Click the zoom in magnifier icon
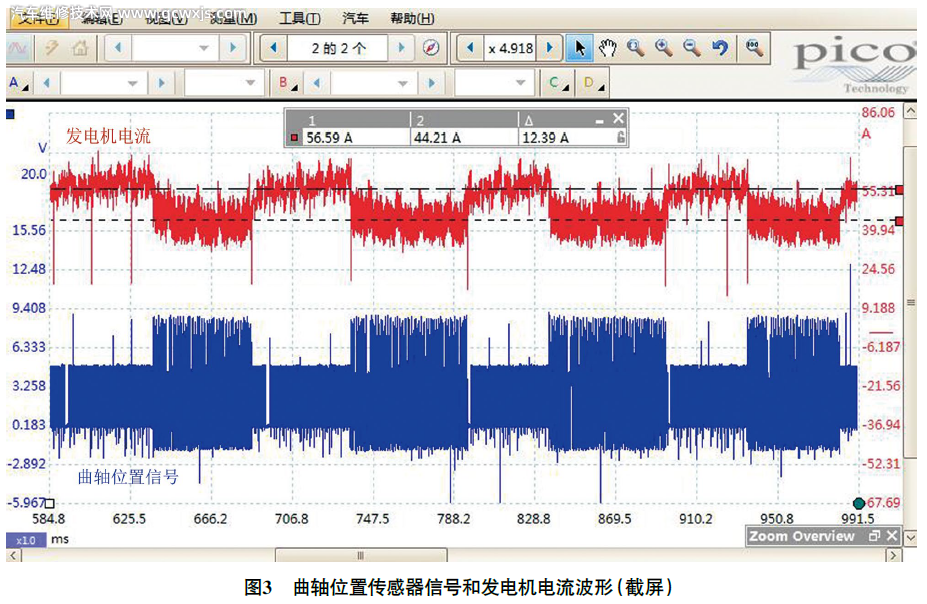 (663, 48)
